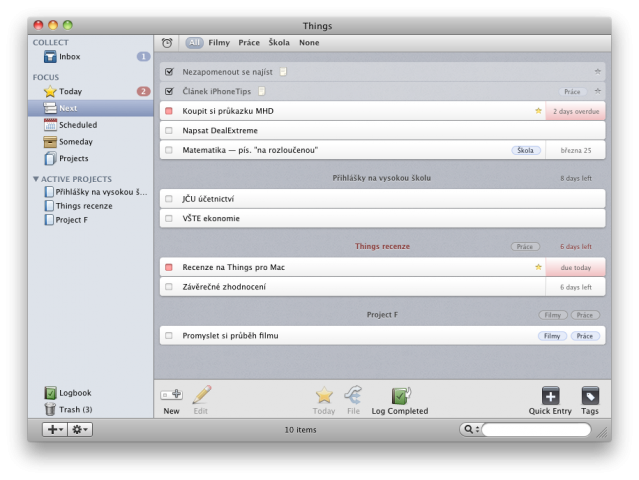Click Přihlášky na vysokou školu heading
Image resolution: width=639 pixels, height=480 pixels.
381,178
